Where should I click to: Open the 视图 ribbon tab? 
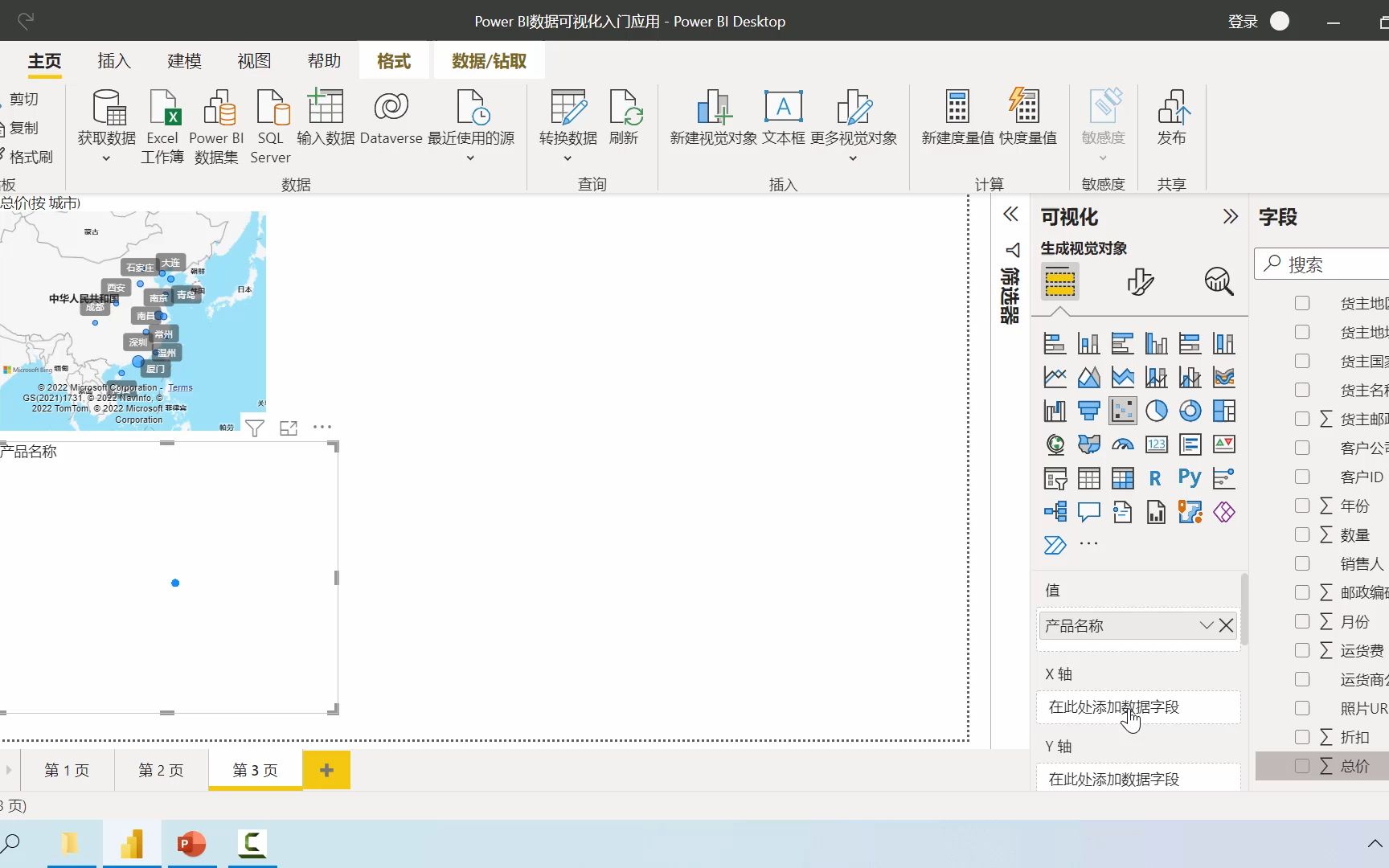tap(254, 61)
